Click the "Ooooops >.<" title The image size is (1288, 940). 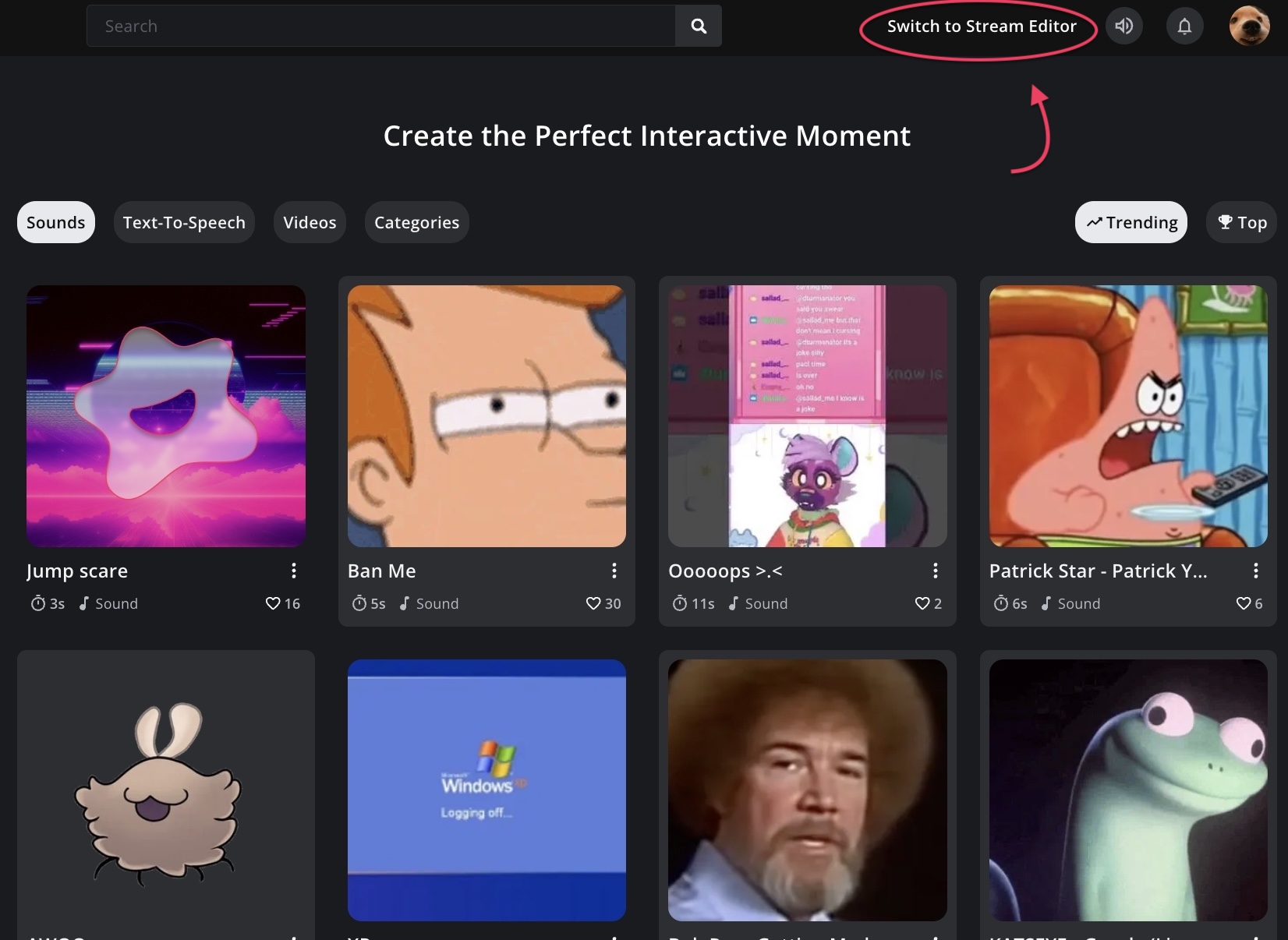(x=725, y=571)
